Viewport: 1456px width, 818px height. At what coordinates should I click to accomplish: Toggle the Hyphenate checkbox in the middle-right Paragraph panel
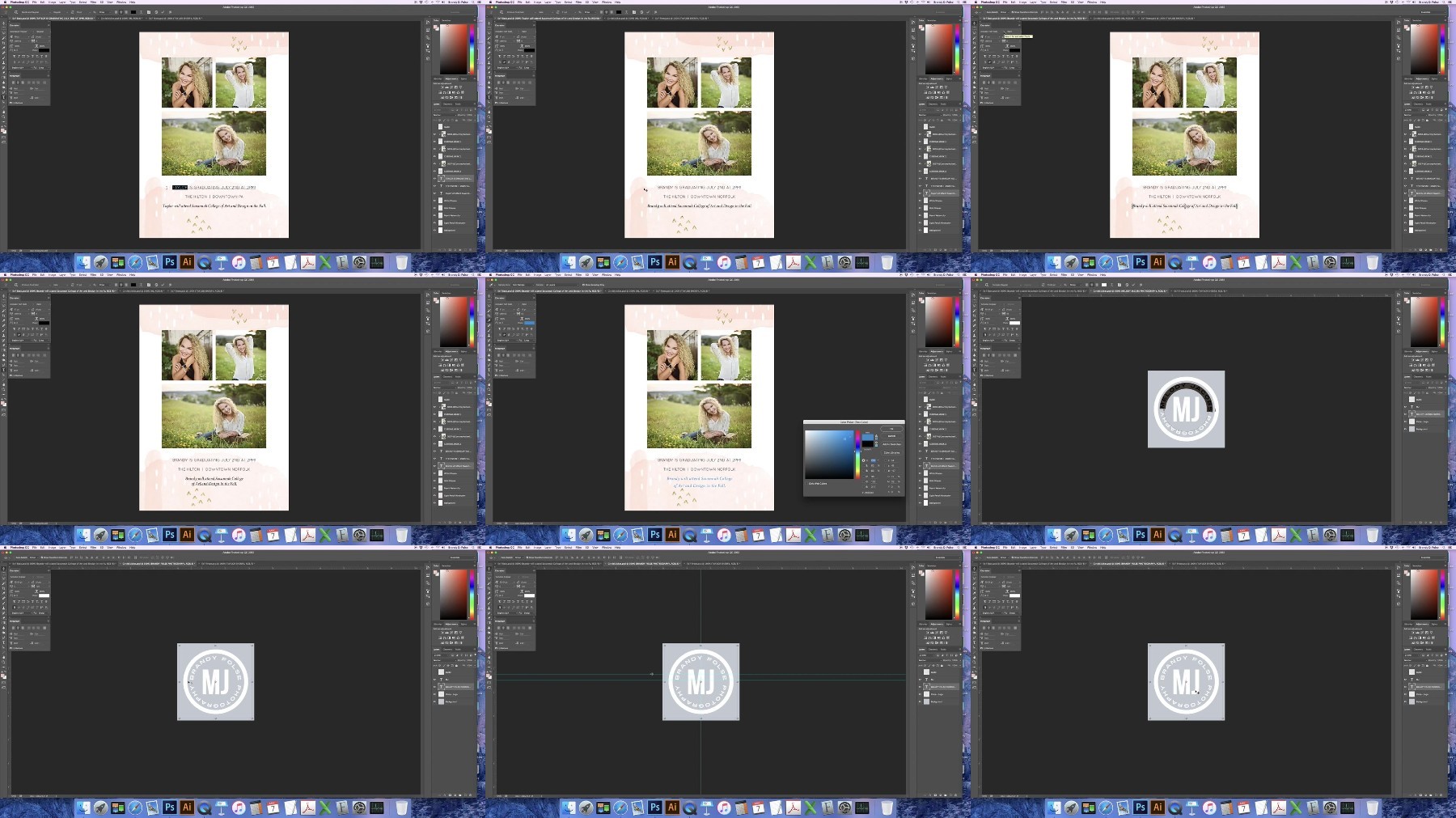click(x=981, y=375)
